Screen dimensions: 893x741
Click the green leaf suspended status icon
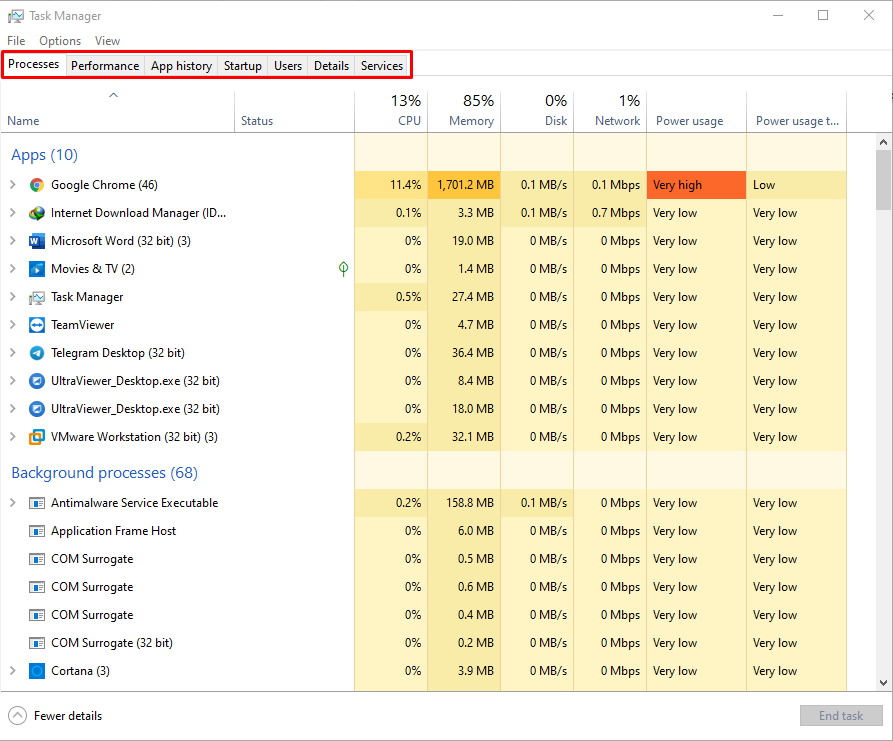[x=343, y=269]
